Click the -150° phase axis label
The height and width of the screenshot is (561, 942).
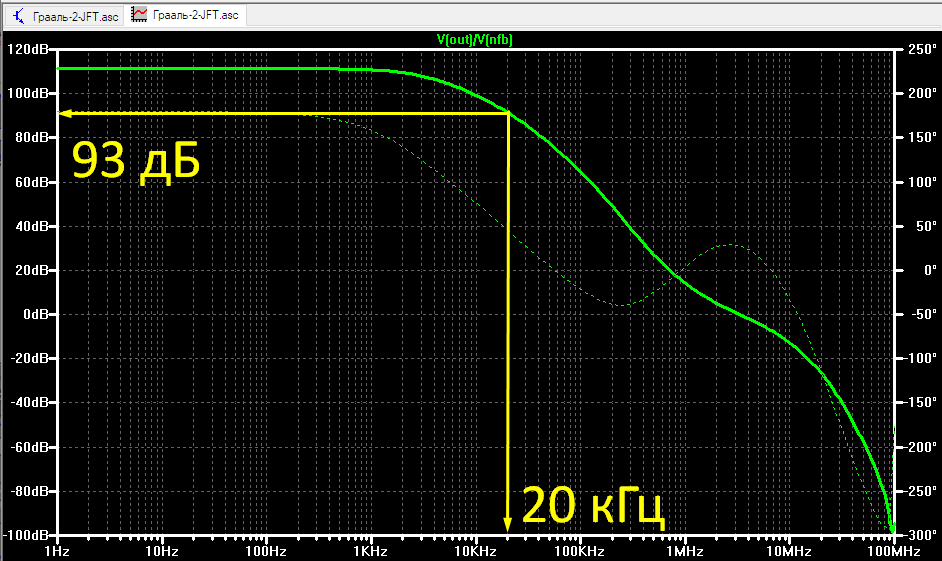tap(920, 402)
